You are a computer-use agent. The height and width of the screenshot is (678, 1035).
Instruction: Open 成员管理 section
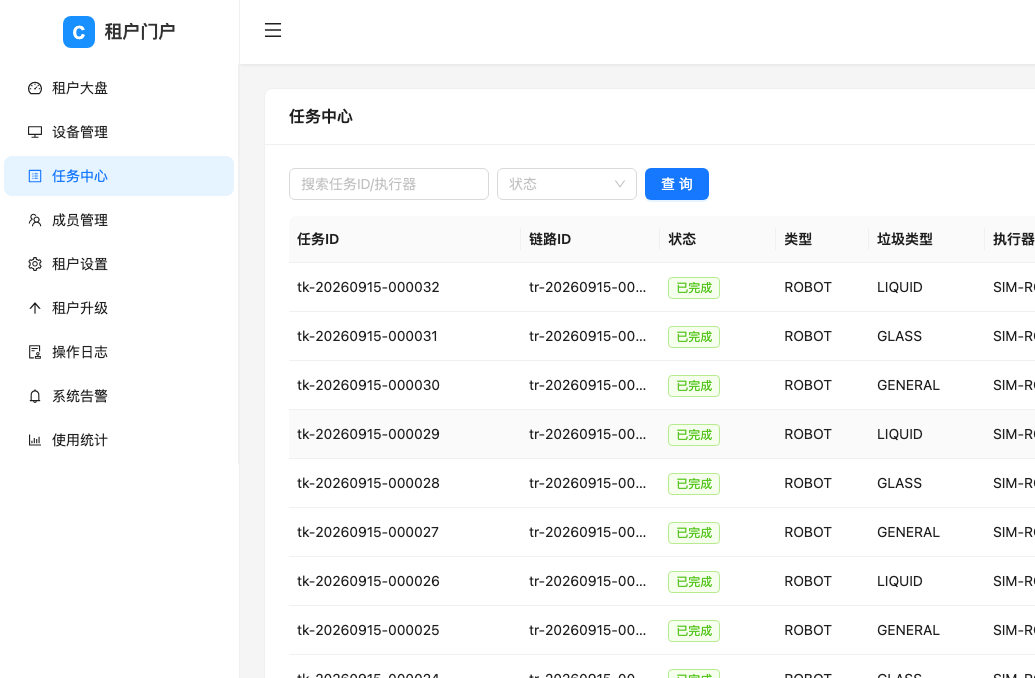click(119, 220)
